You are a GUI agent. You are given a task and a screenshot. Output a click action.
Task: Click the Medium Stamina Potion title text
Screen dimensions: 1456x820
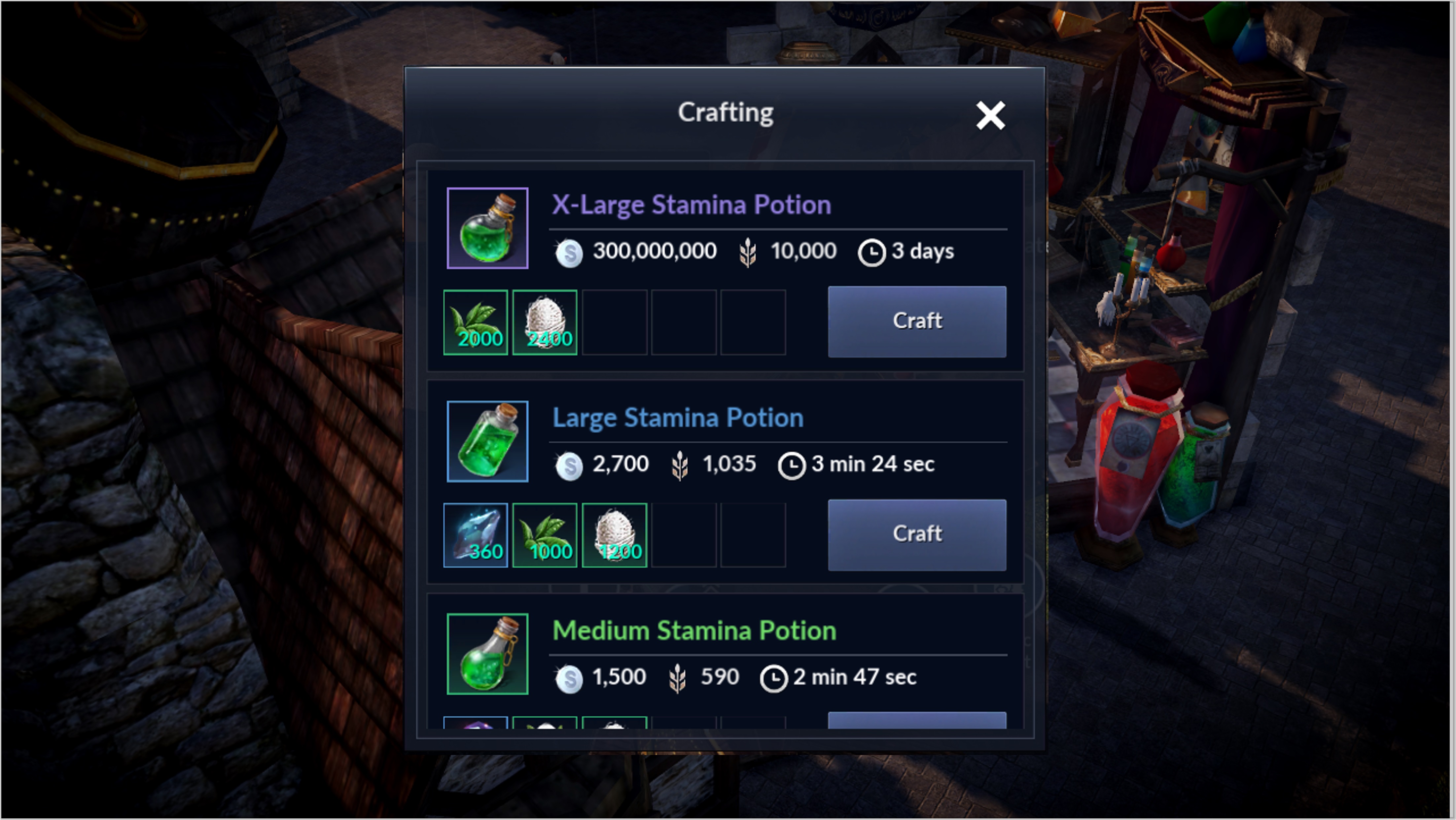click(x=694, y=631)
